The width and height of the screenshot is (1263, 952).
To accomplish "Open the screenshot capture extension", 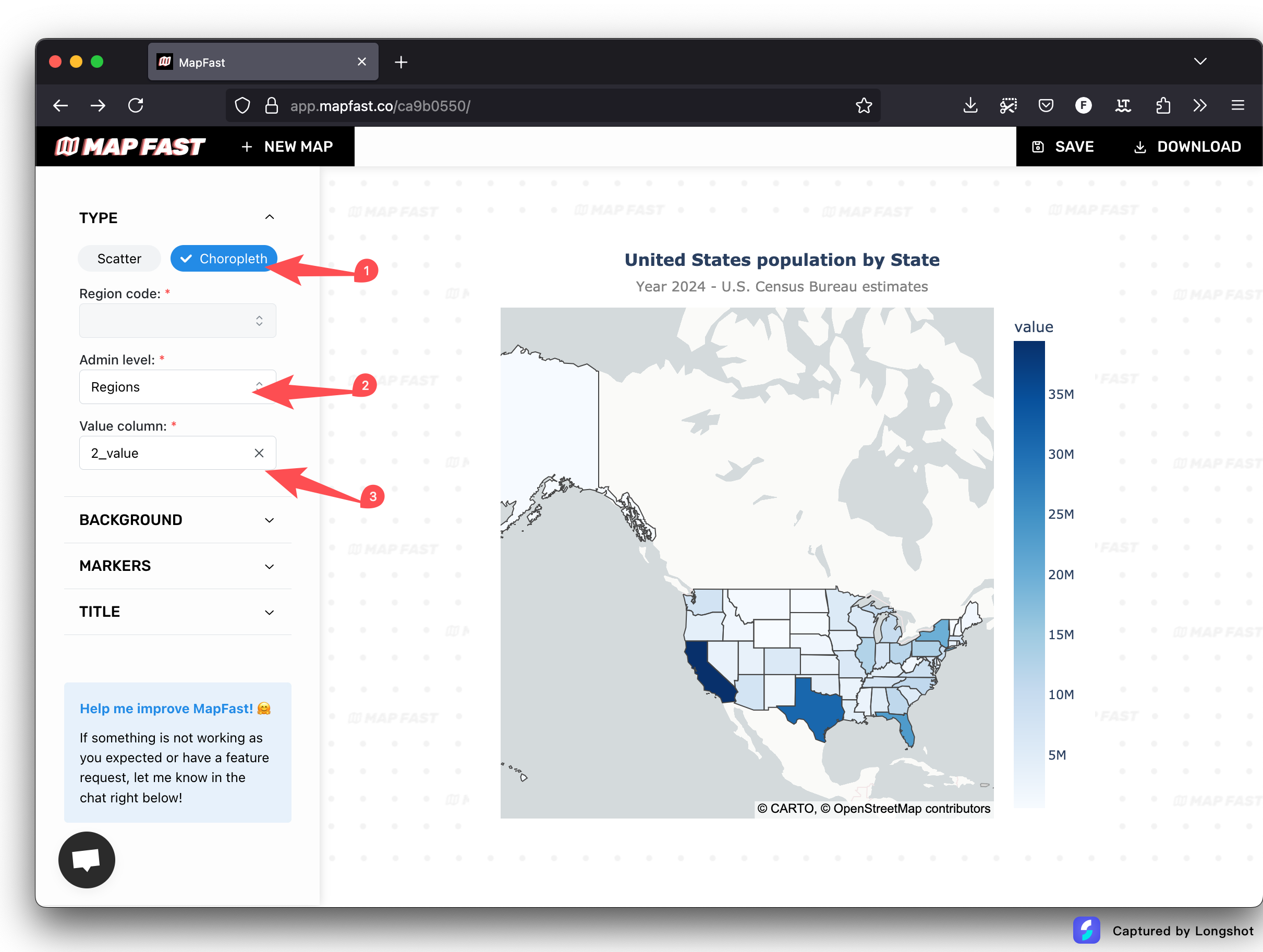I will [x=1009, y=106].
